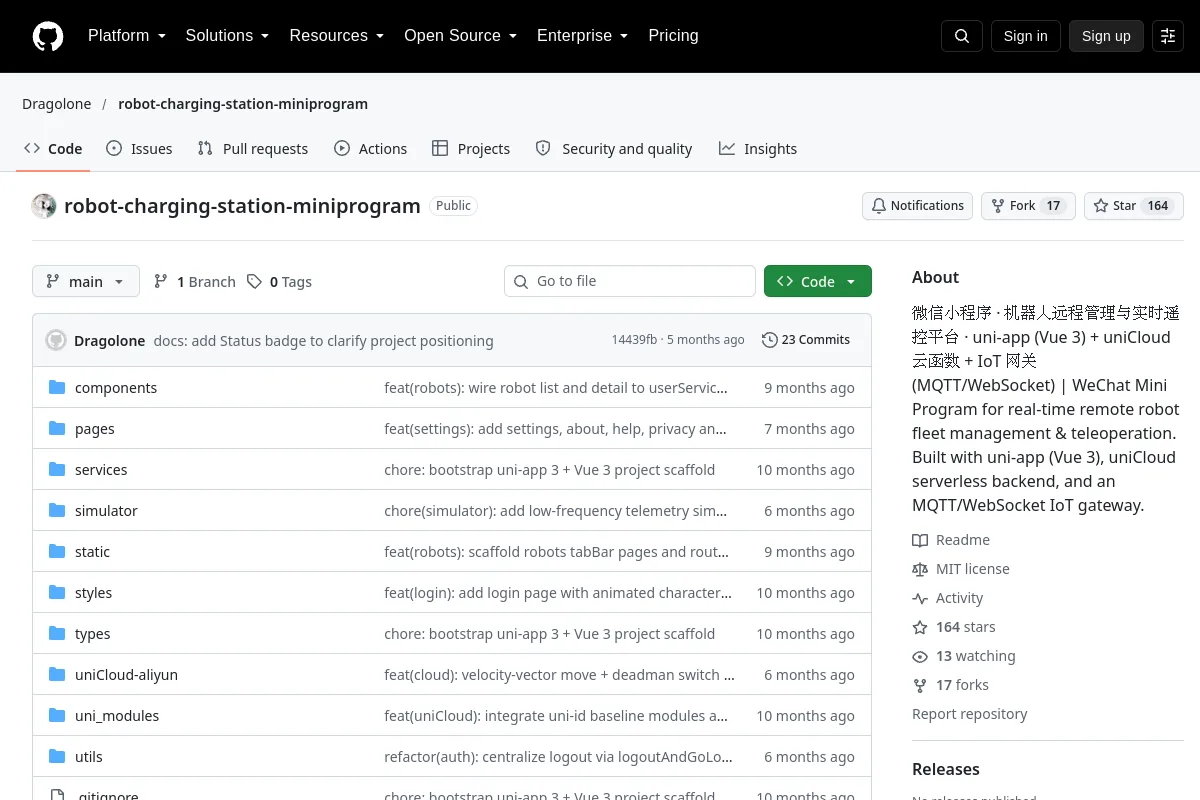Open the Dragolone commit author avatar
Screen dimensions: 1200x800
coord(56,340)
